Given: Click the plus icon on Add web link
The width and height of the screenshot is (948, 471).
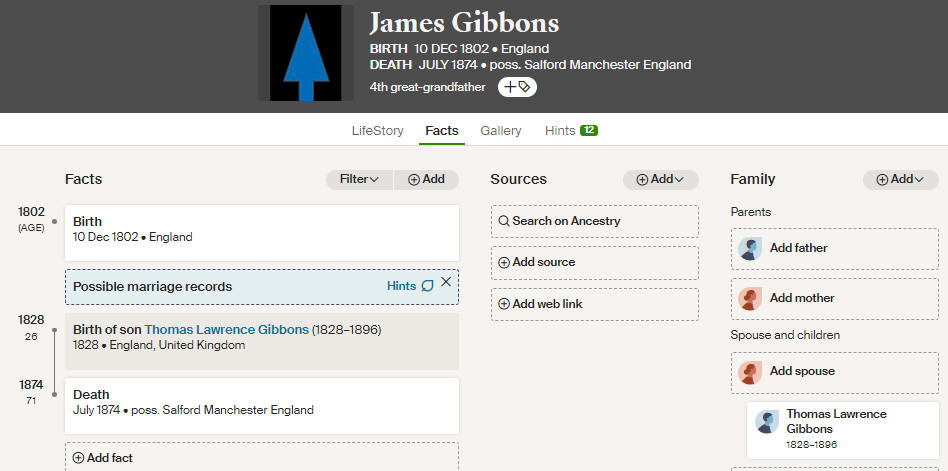Looking at the screenshot, I should (504, 304).
